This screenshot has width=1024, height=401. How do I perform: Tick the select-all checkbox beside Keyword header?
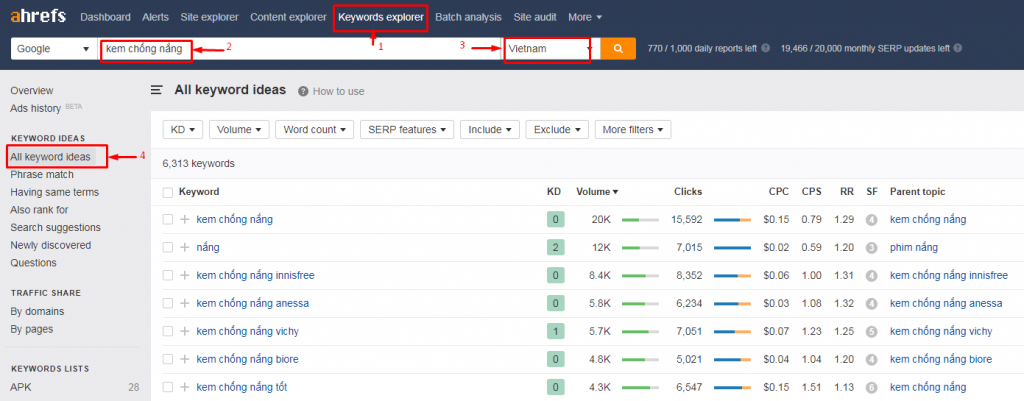(x=168, y=192)
